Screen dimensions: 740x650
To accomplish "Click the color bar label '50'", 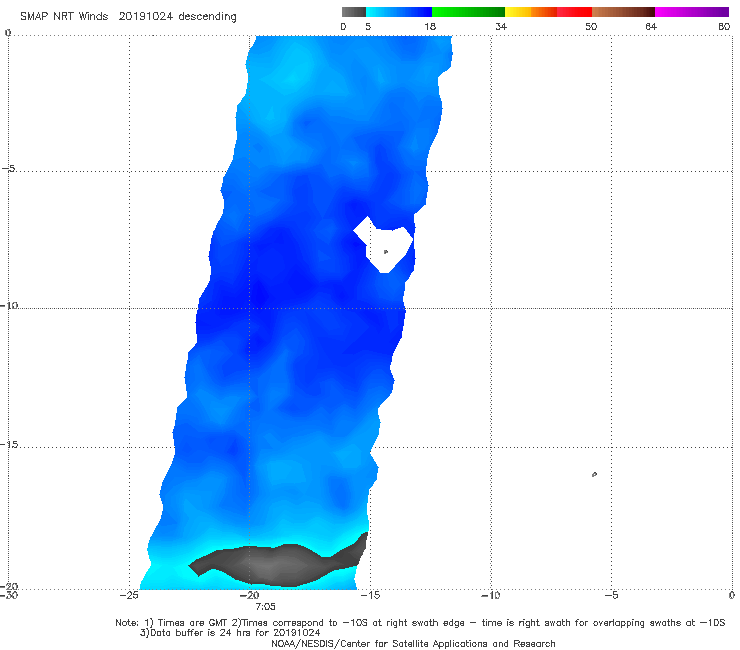I will tap(591, 27).
